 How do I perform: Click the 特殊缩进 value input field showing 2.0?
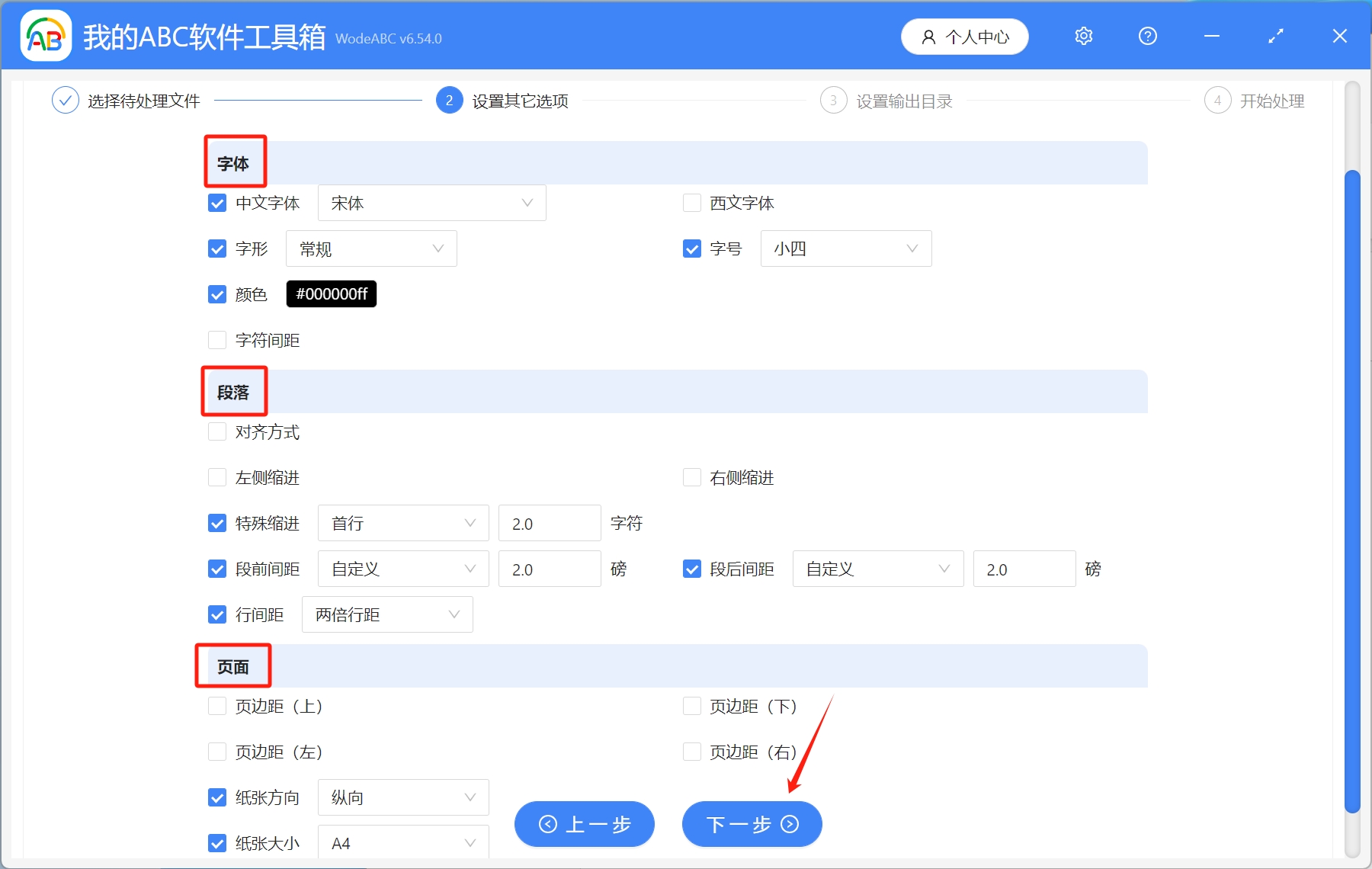[549, 523]
